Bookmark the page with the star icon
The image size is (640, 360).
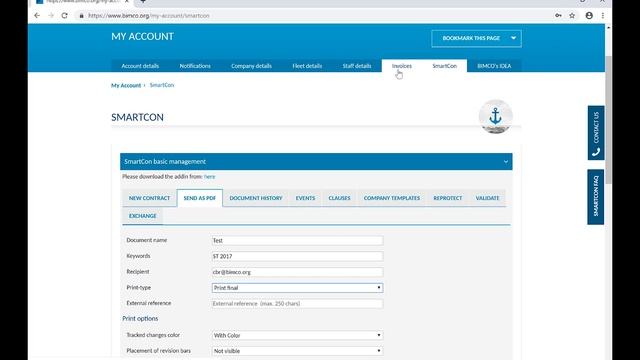click(572, 16)
